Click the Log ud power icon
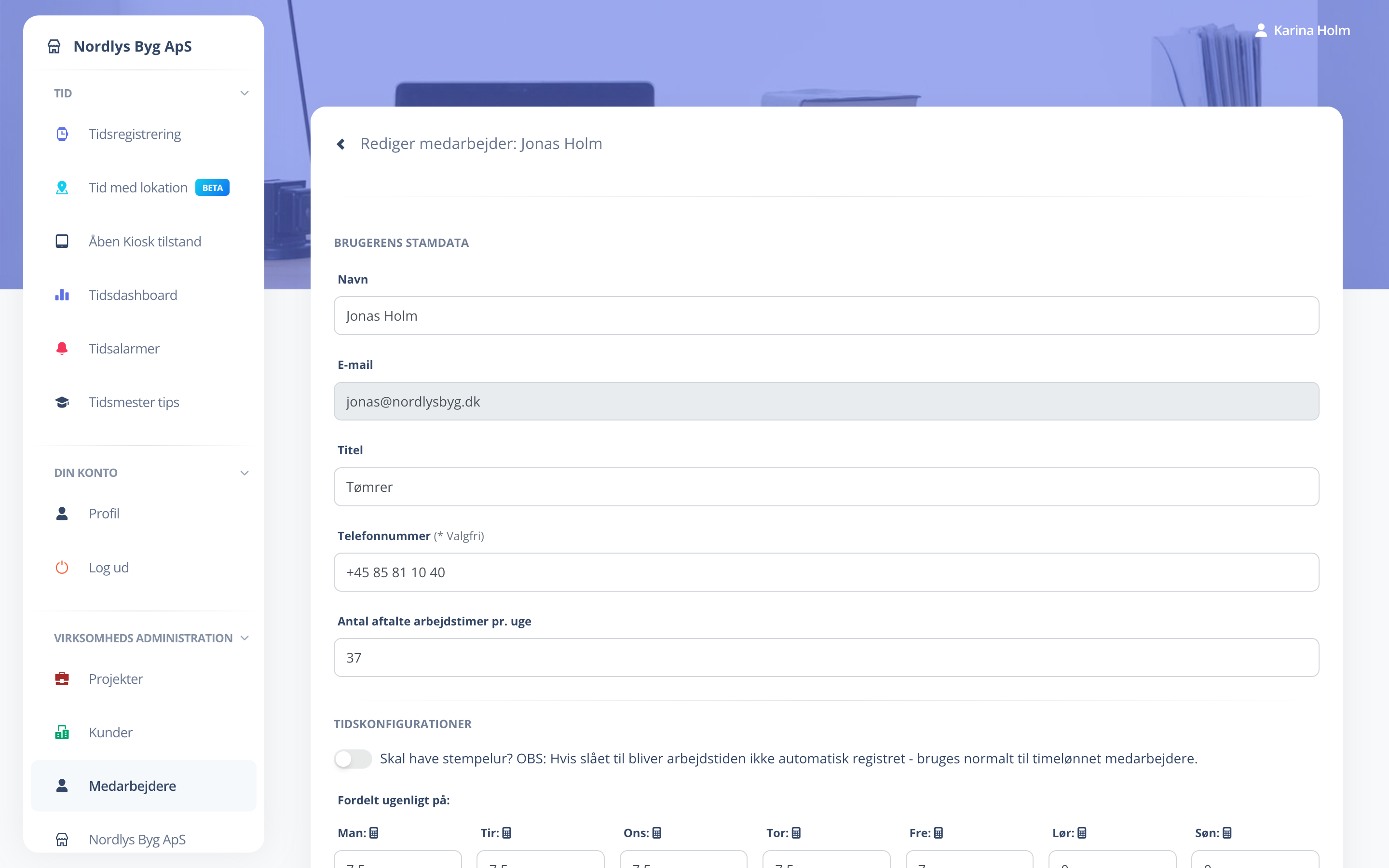This screenshot has height=868, width=1389. coord(62,567)
